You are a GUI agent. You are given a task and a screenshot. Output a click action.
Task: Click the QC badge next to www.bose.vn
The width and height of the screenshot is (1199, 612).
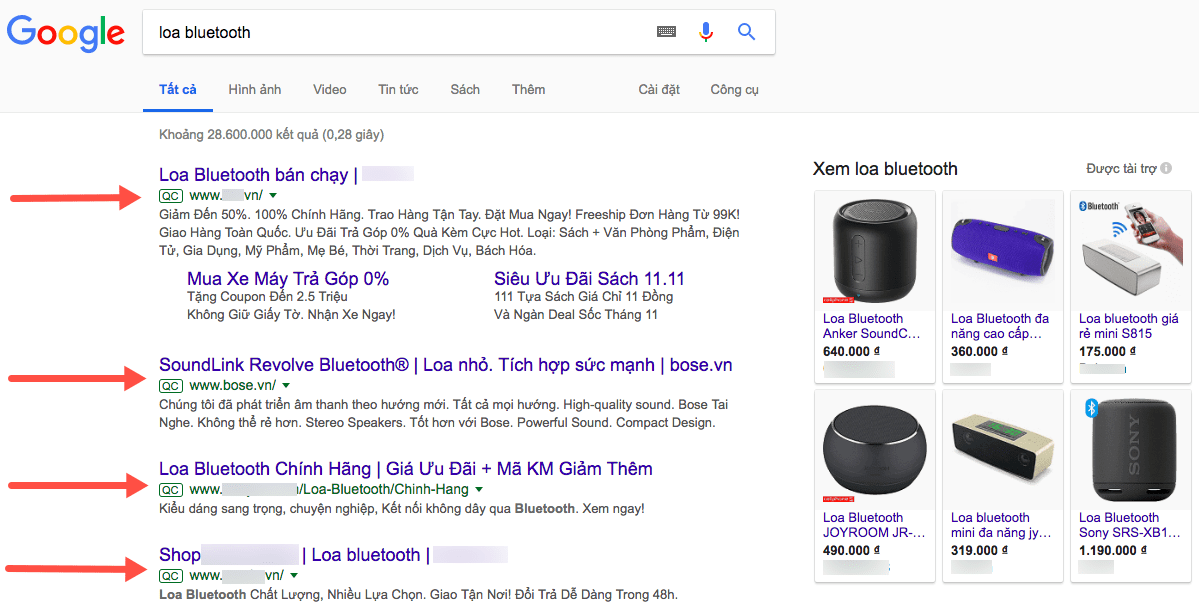(171, 386)
